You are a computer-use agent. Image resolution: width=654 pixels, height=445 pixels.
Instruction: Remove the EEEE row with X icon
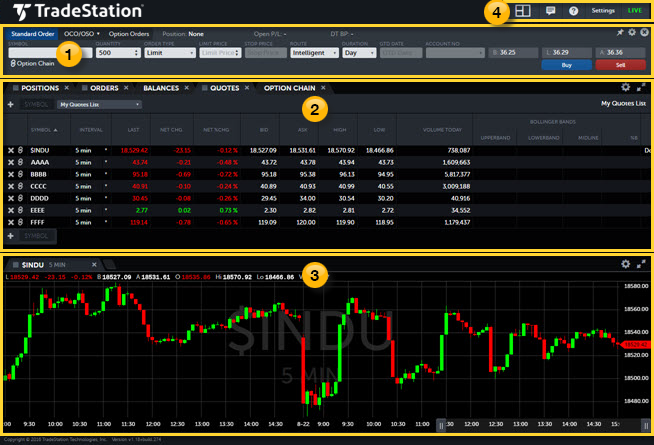[11, 211]
